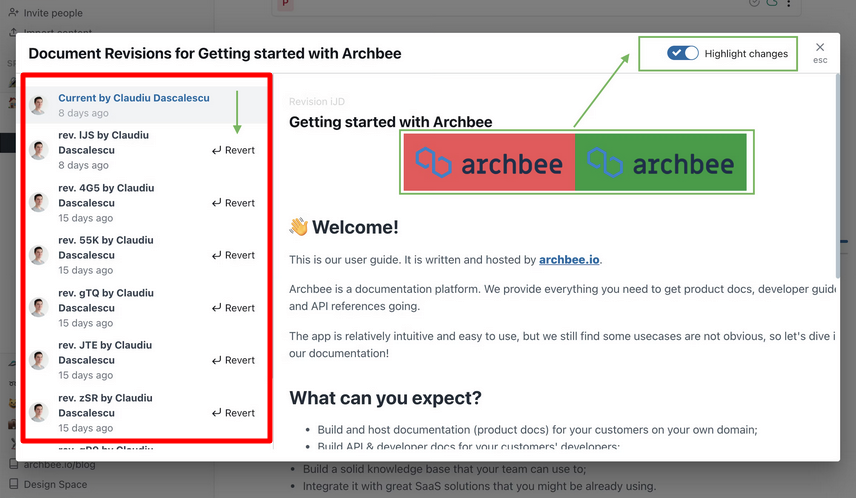Revert to rev. IJS

[x=233, y=150]
